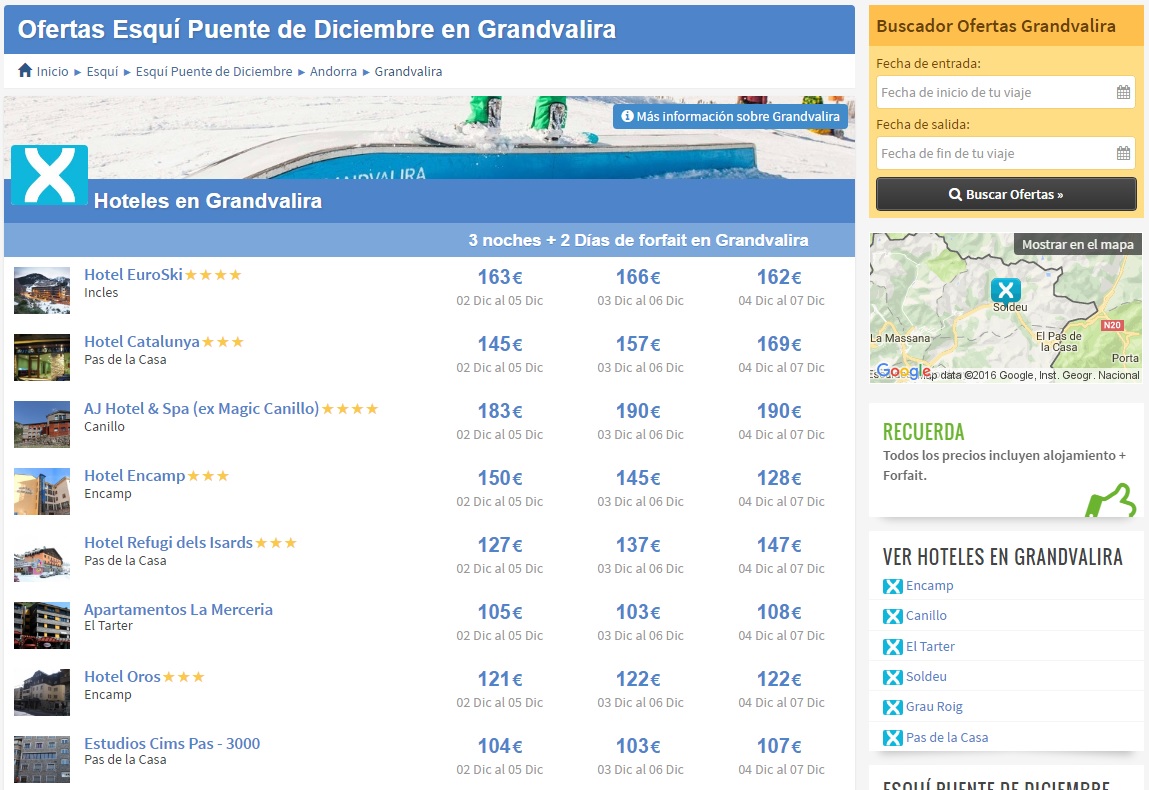This screenshot has width=1149, height=790.
Task: Open Inicio breadcrumb link
Action: pyautogui.click(x=52, y=71)
